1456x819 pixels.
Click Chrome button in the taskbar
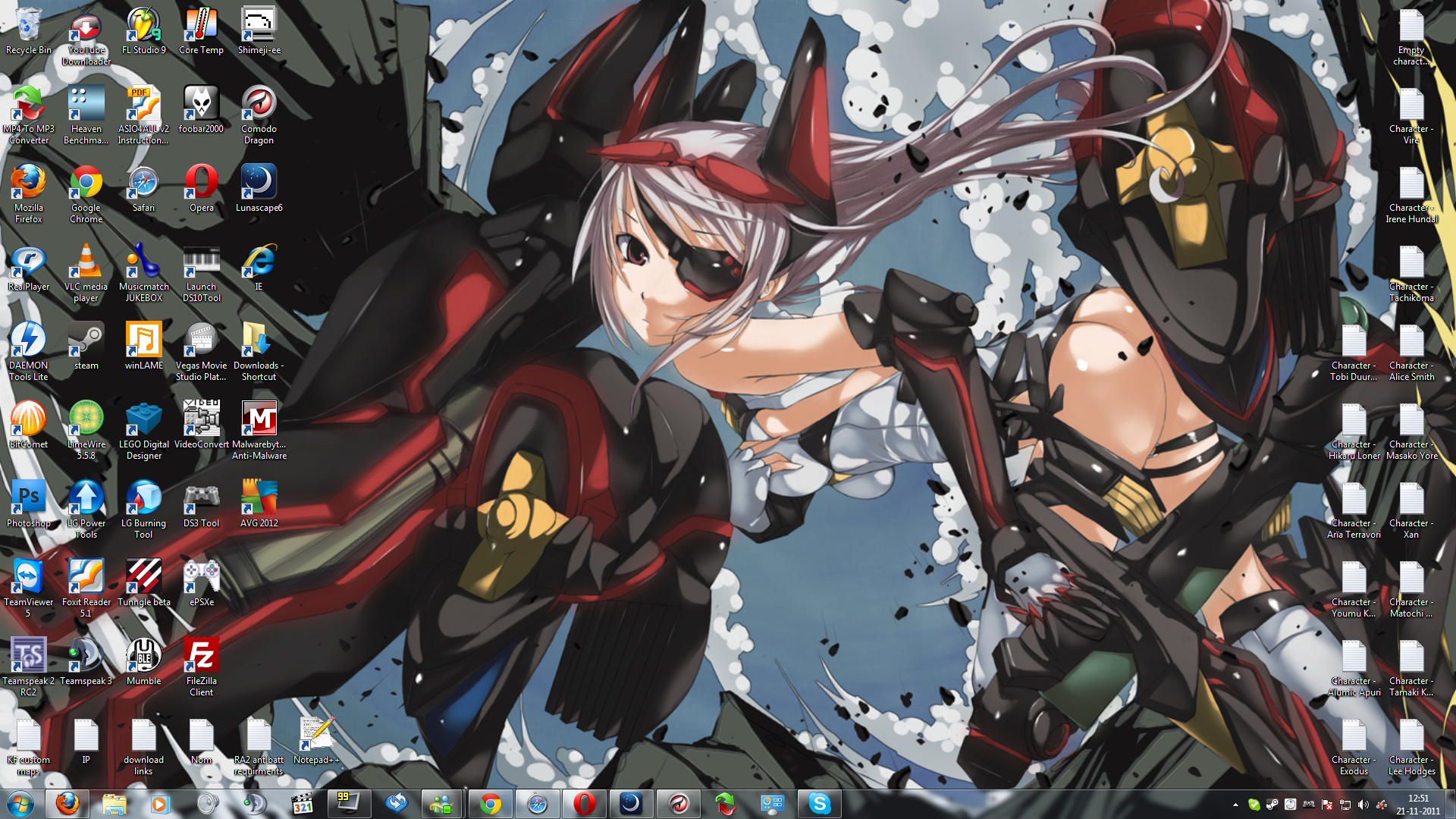coord(491,804)
